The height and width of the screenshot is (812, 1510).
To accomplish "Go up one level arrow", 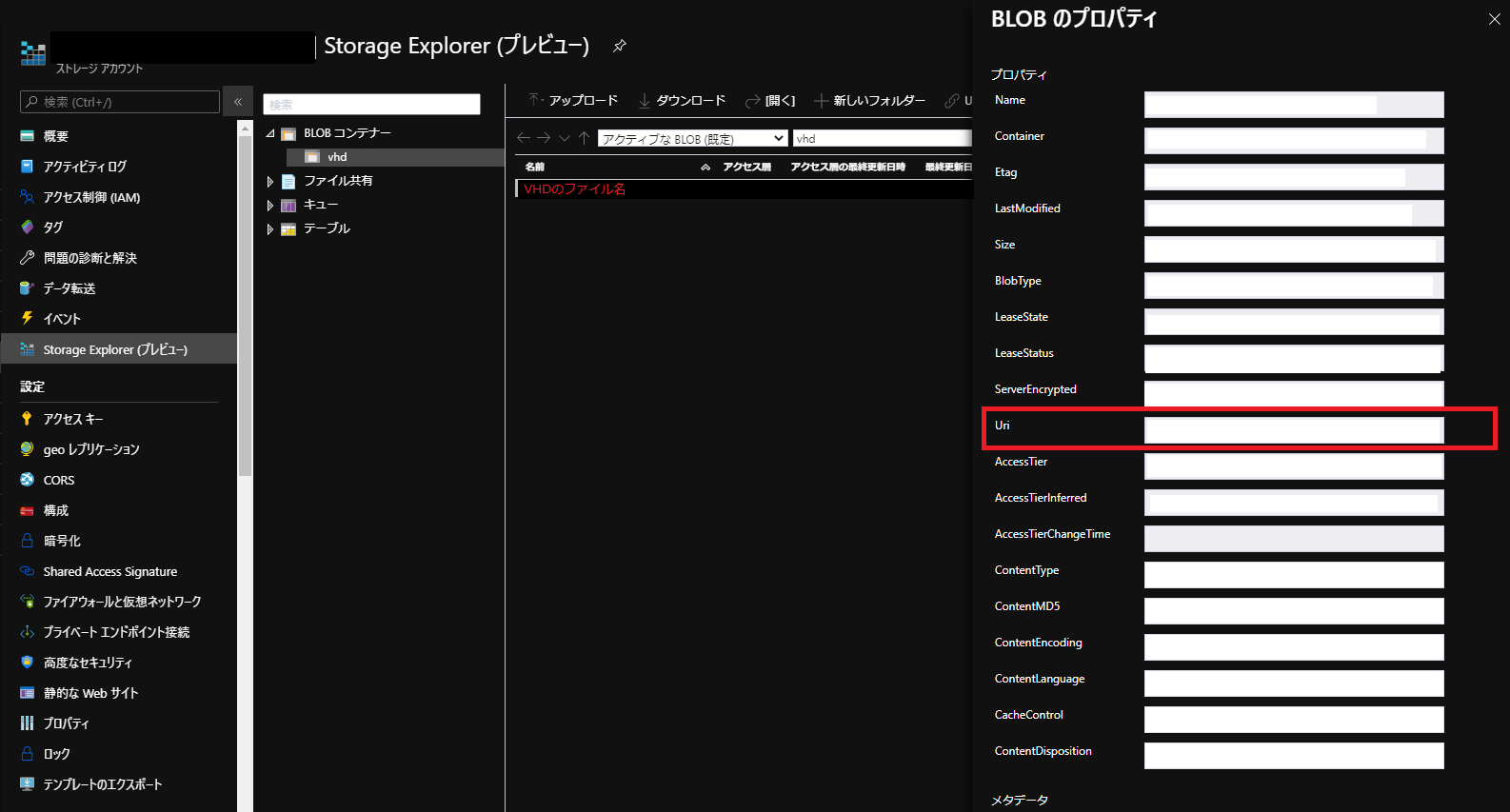I will coord(585,138).
